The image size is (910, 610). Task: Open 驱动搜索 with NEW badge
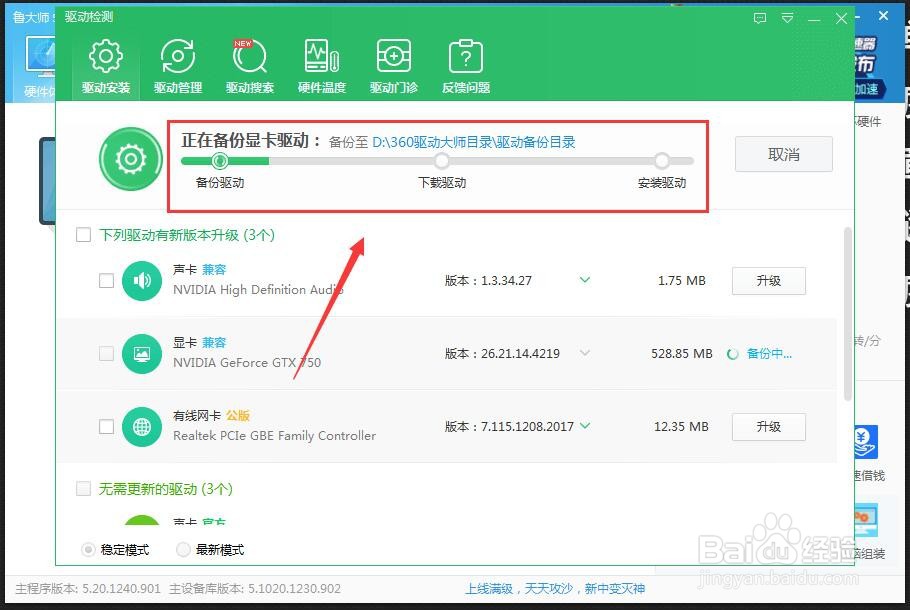pos(250,66)
